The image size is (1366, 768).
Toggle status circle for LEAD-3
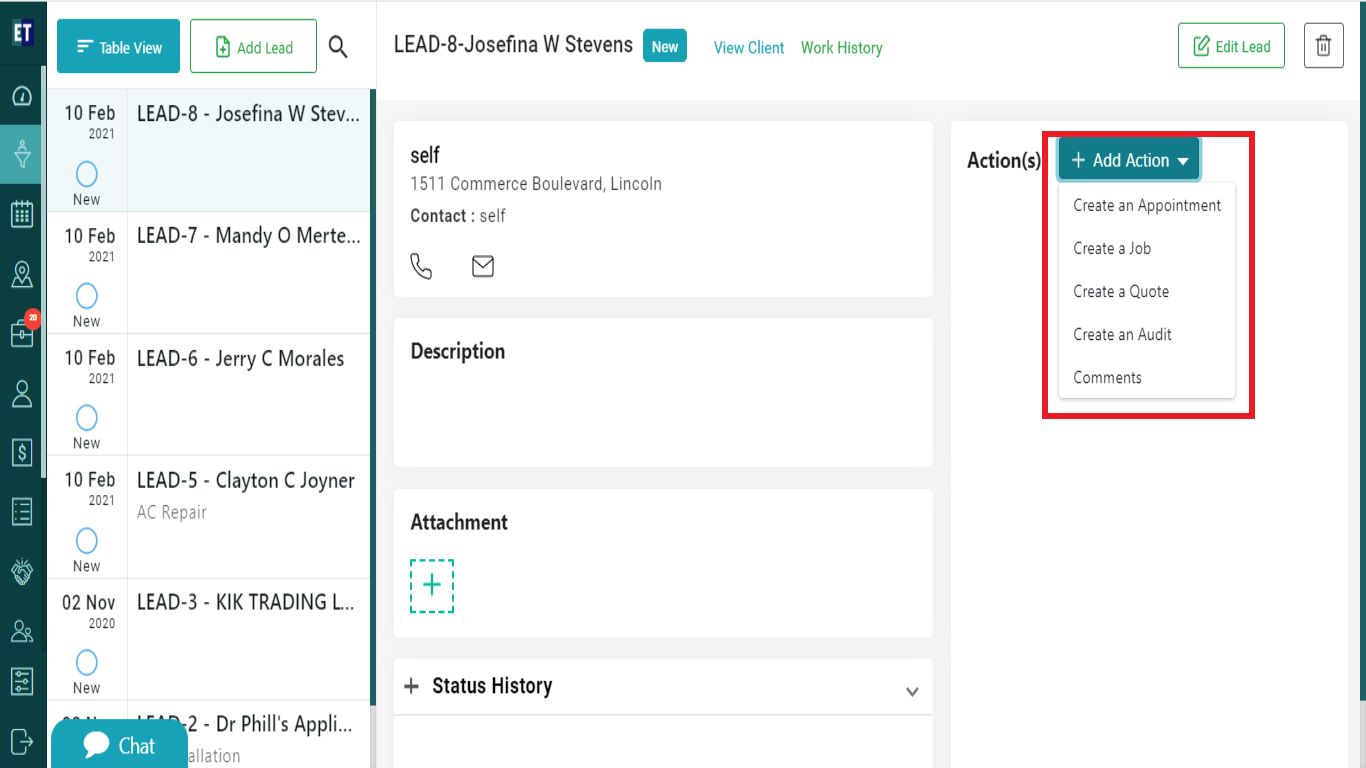click(x=87, y=663)
